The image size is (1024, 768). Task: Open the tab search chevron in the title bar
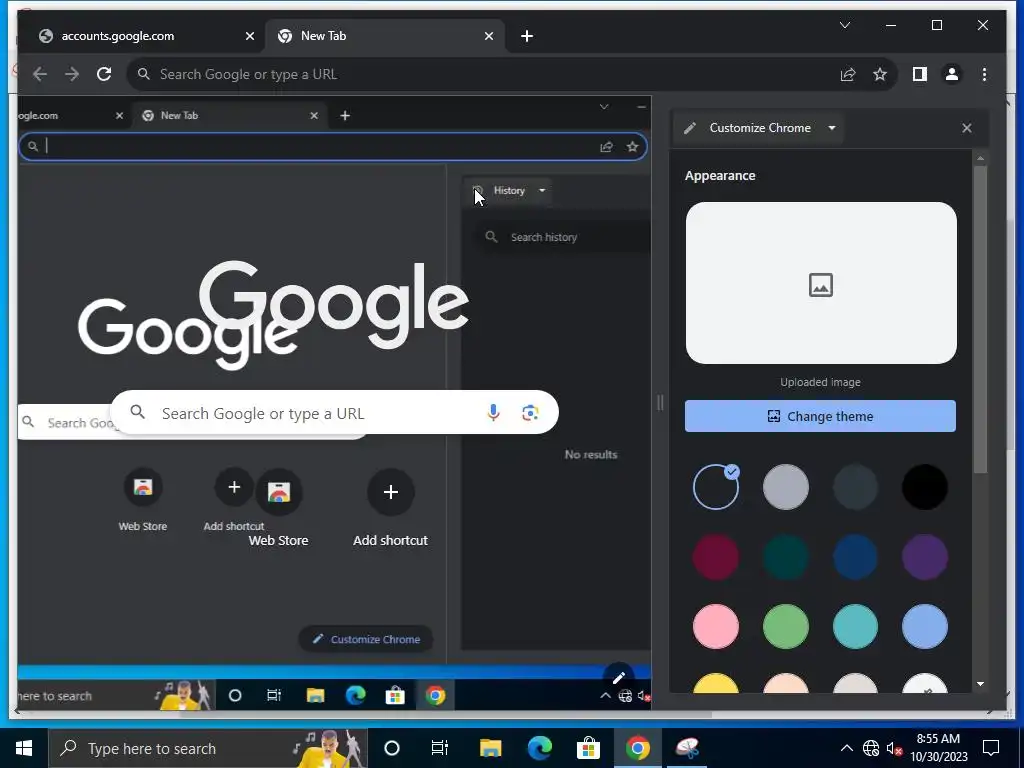[844, 25]
